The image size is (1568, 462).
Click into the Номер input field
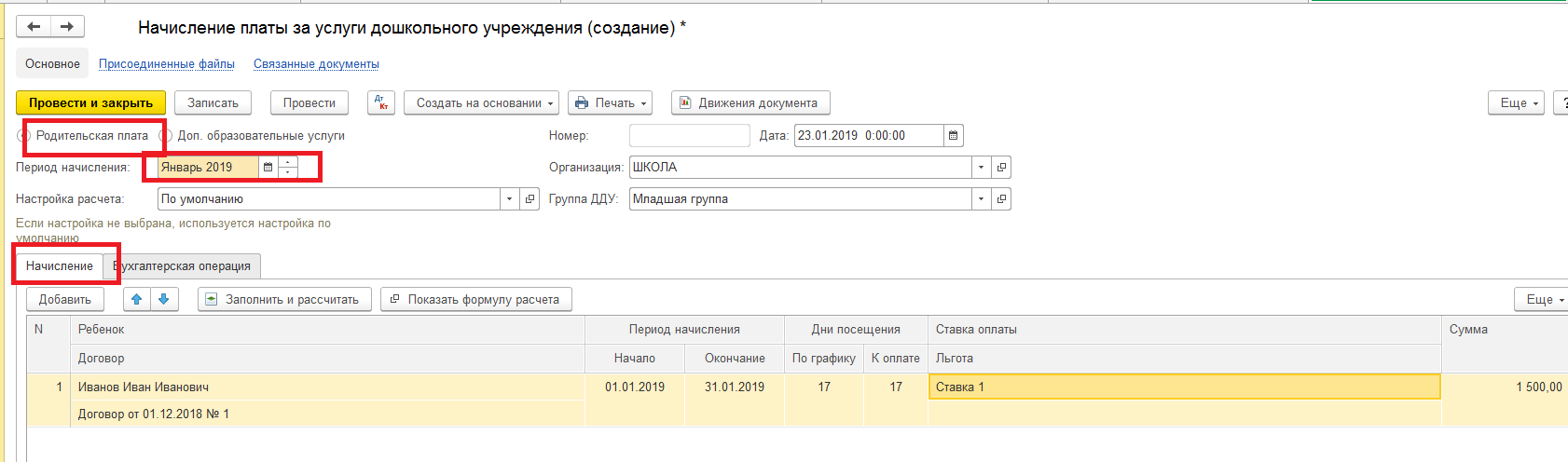click(x=689, y=136)
